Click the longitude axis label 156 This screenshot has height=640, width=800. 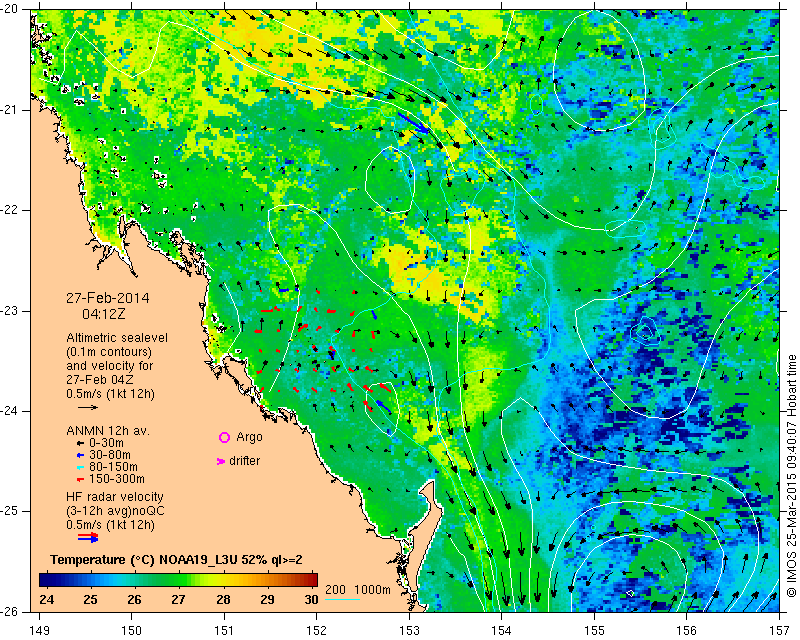pyautogui.click(x=687, y=631)
